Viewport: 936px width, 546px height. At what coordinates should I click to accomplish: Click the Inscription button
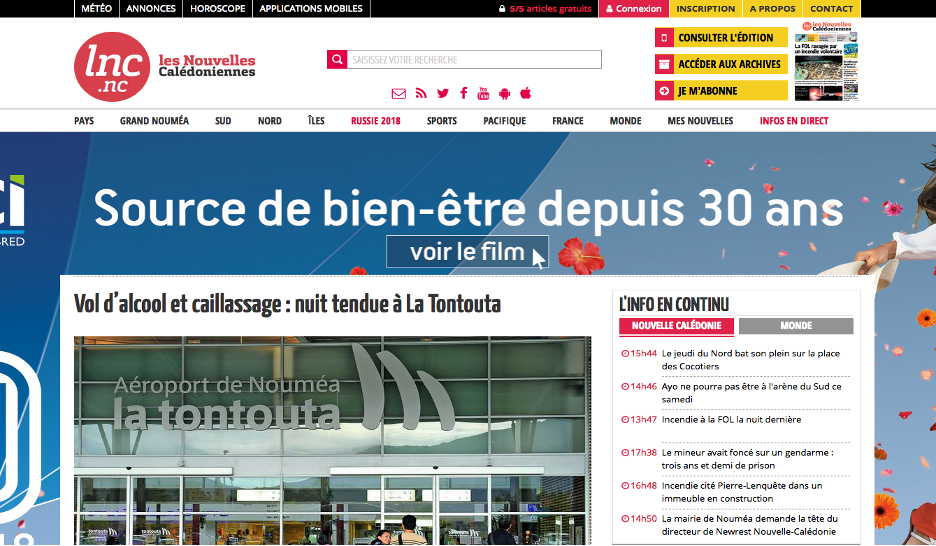tap(706, 8)
